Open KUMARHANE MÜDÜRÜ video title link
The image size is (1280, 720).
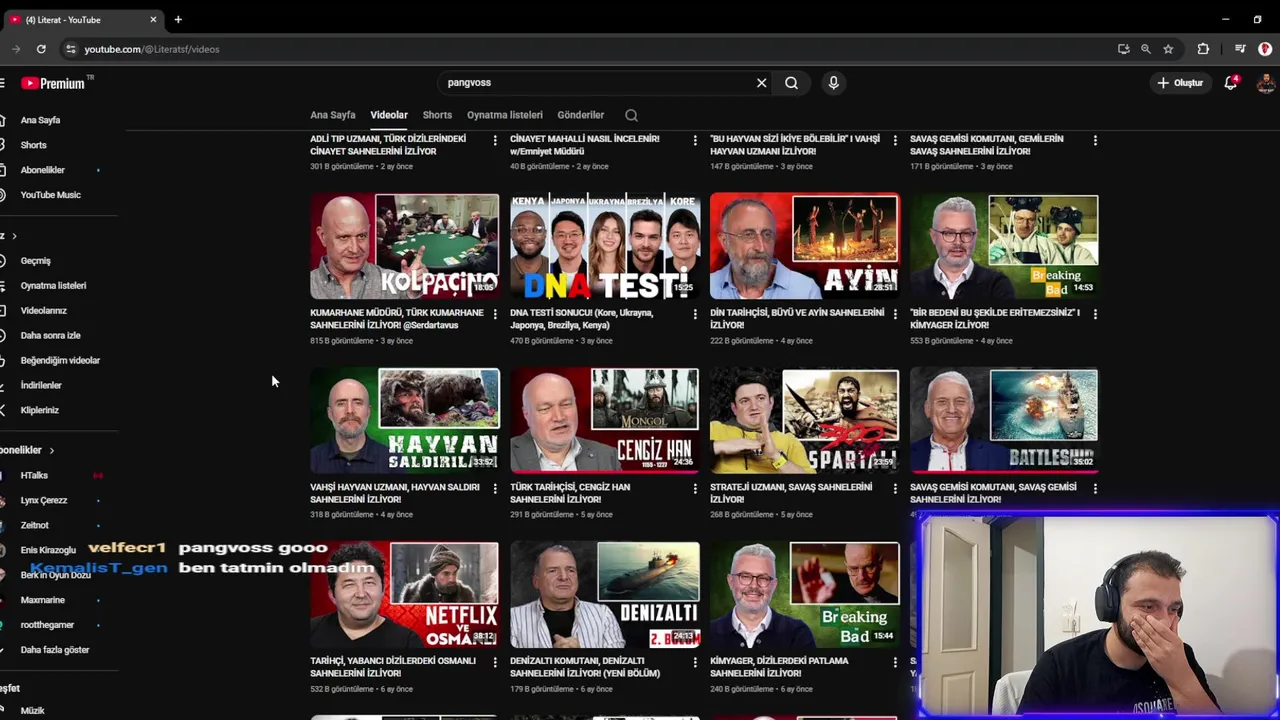click(x=397, y=319)
